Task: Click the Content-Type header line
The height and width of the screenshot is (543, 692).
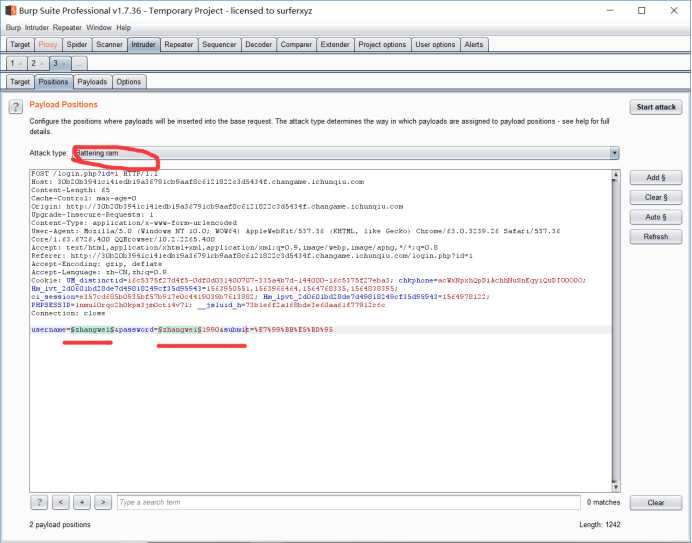Action: (x=134, y=223)
